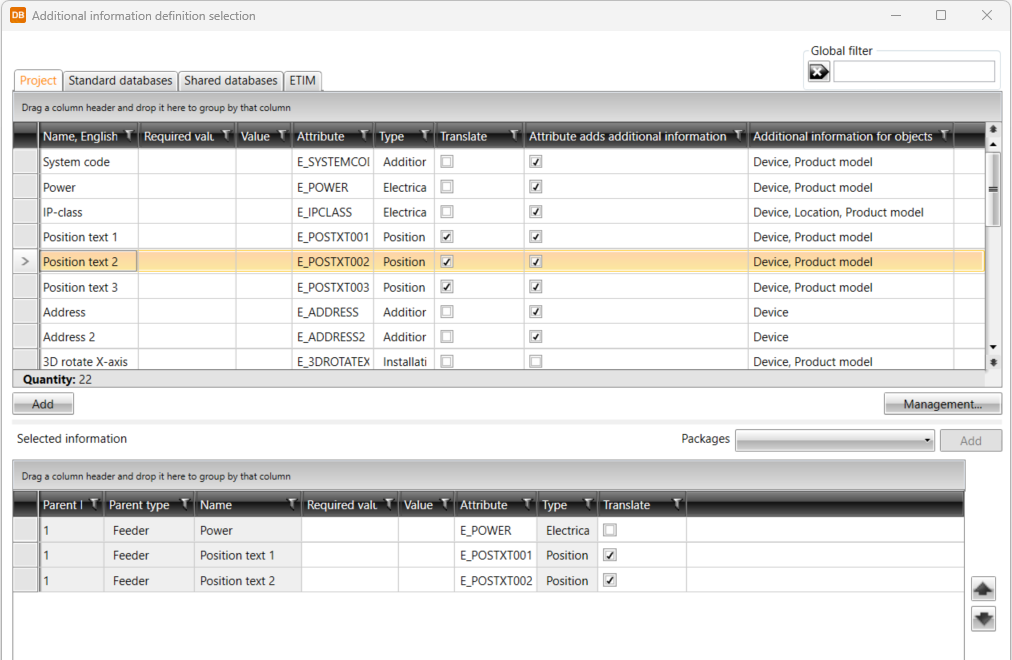Move selected information down with arrow button
Viewport: 1012px width, 660px height.
coord(983,620)
